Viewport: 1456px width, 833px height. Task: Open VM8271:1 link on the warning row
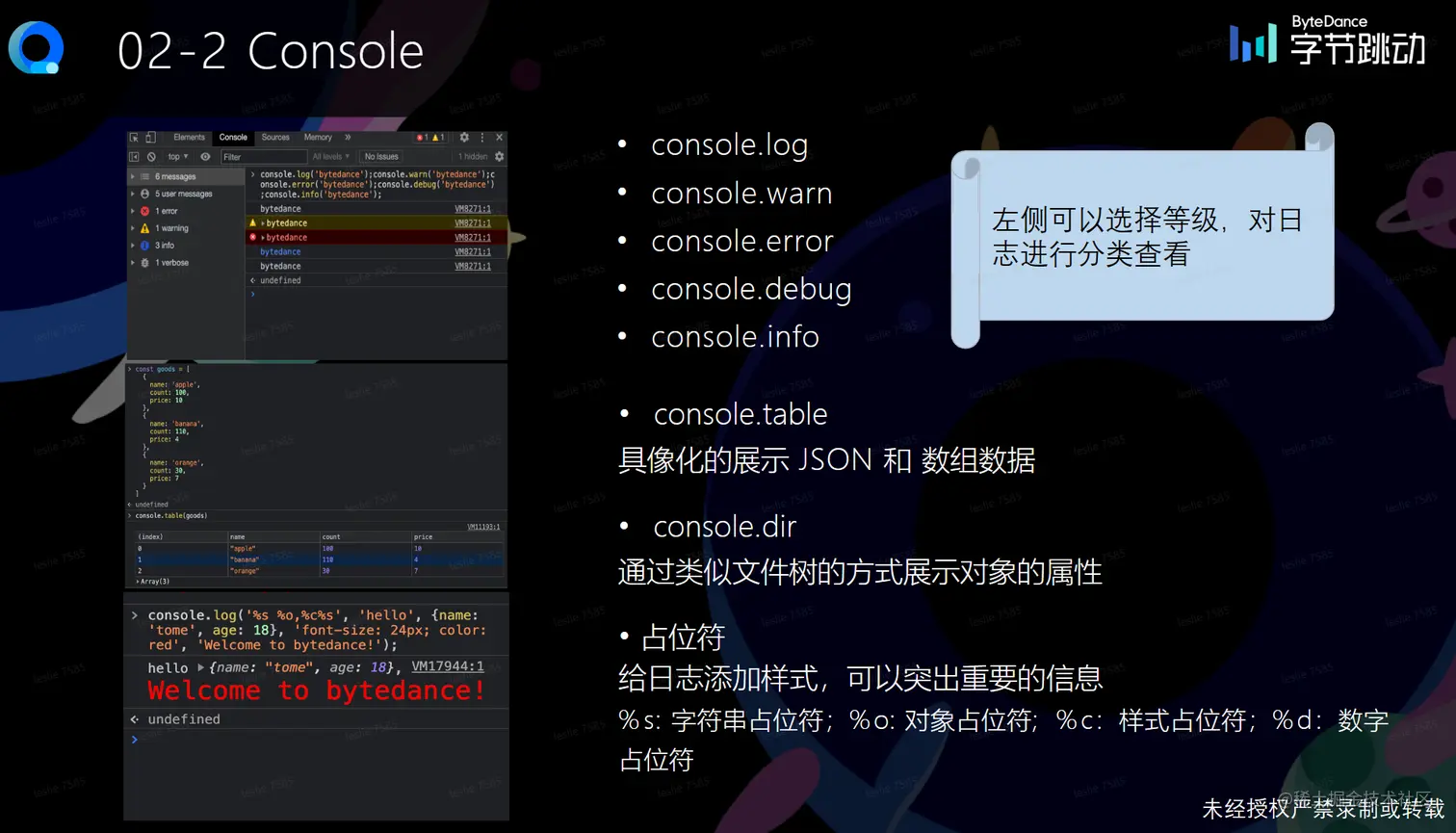point(473,223)
